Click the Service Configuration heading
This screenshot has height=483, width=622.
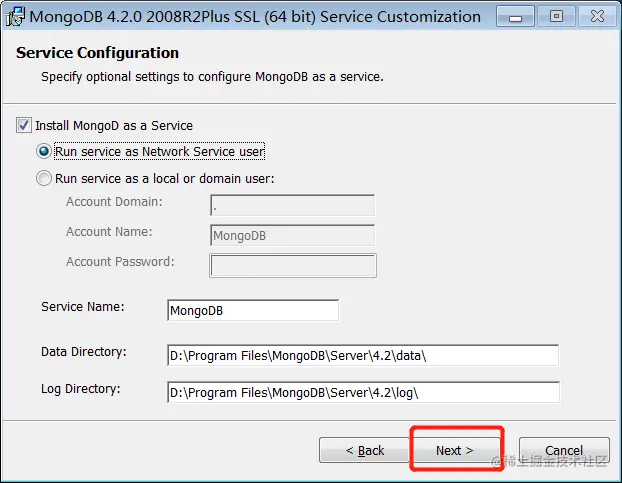click(98, 53)
